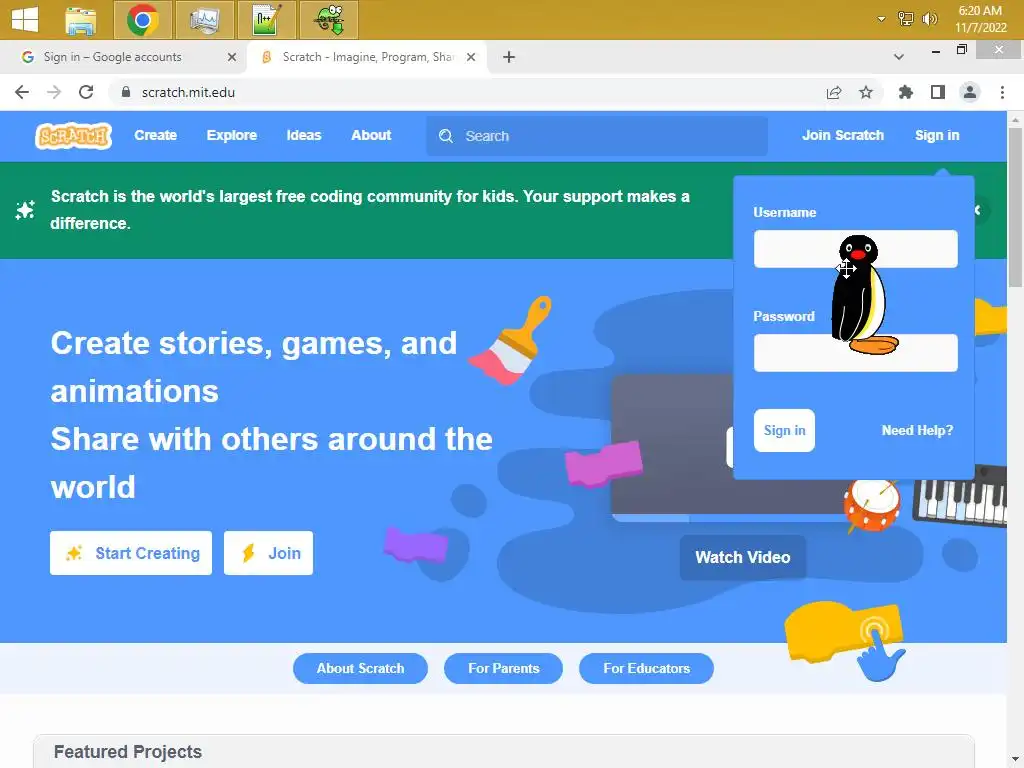Select the Scratch - Imagine, Program tab

pos(367,57)
